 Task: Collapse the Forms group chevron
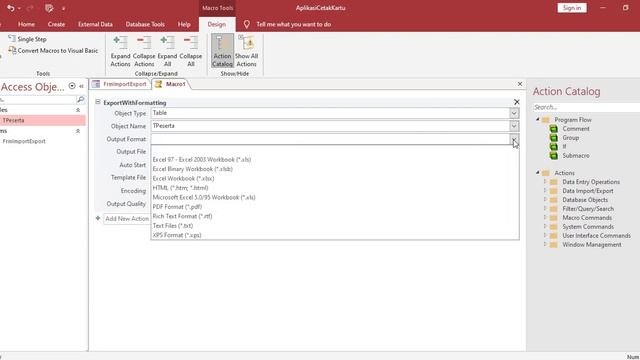click(78, 131)
